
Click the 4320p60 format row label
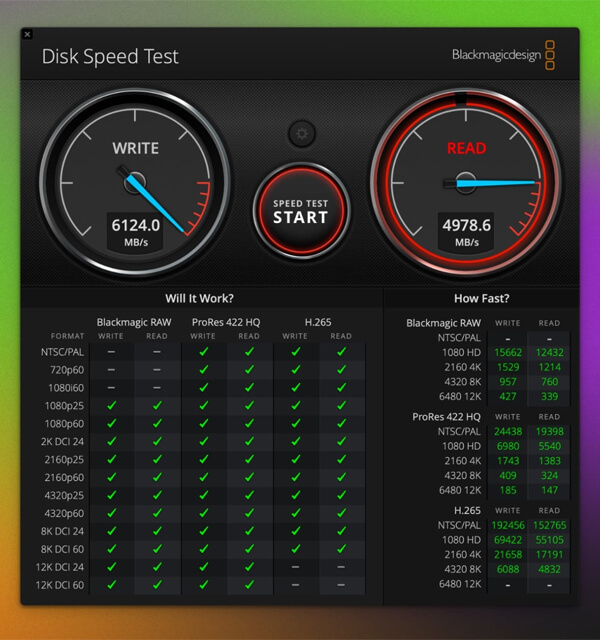tap(64, 513)
